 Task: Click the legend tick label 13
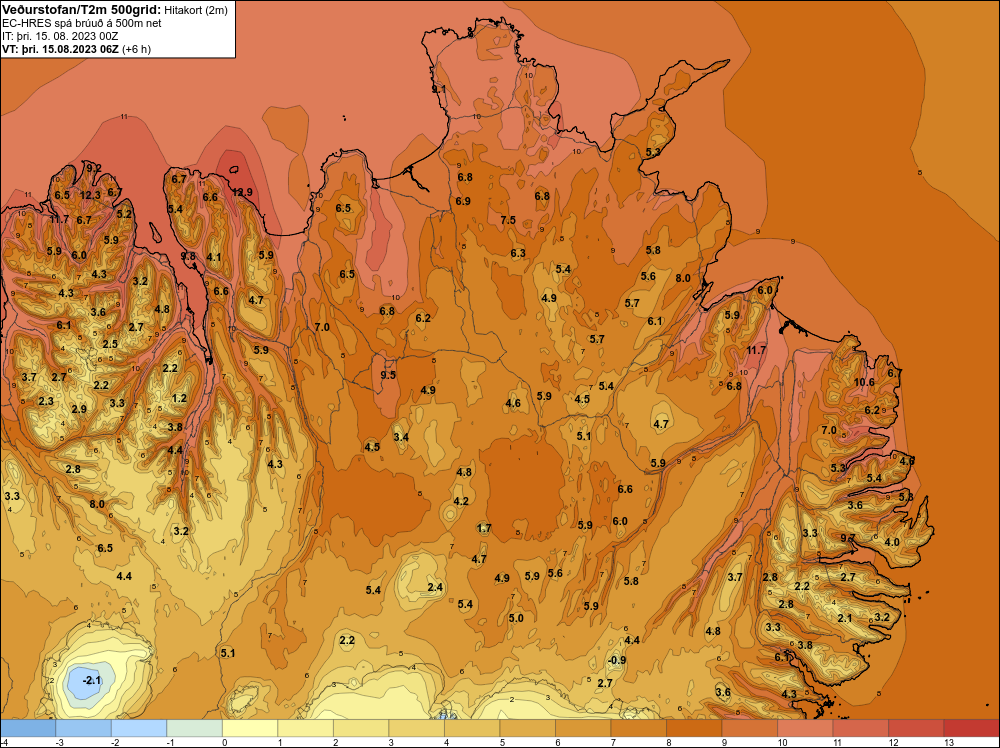[x=948, y=742]
